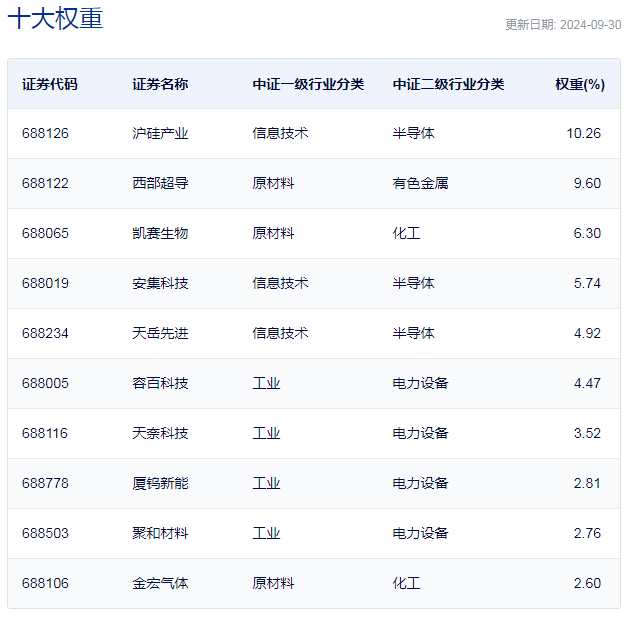This screenshot has width=628, height=620.
Task: Select security name 金宏气体
Action: [160, 584]
